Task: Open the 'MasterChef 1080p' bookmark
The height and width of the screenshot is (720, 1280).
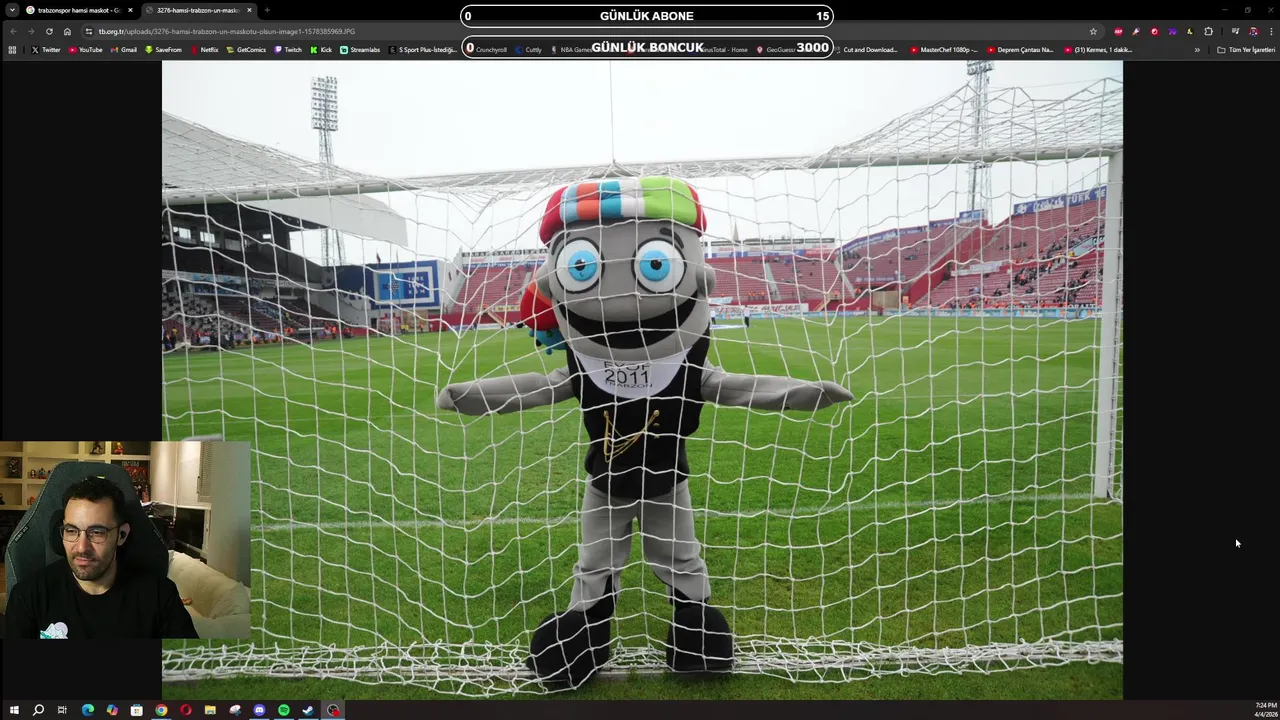Action: (x=943, y=50)
